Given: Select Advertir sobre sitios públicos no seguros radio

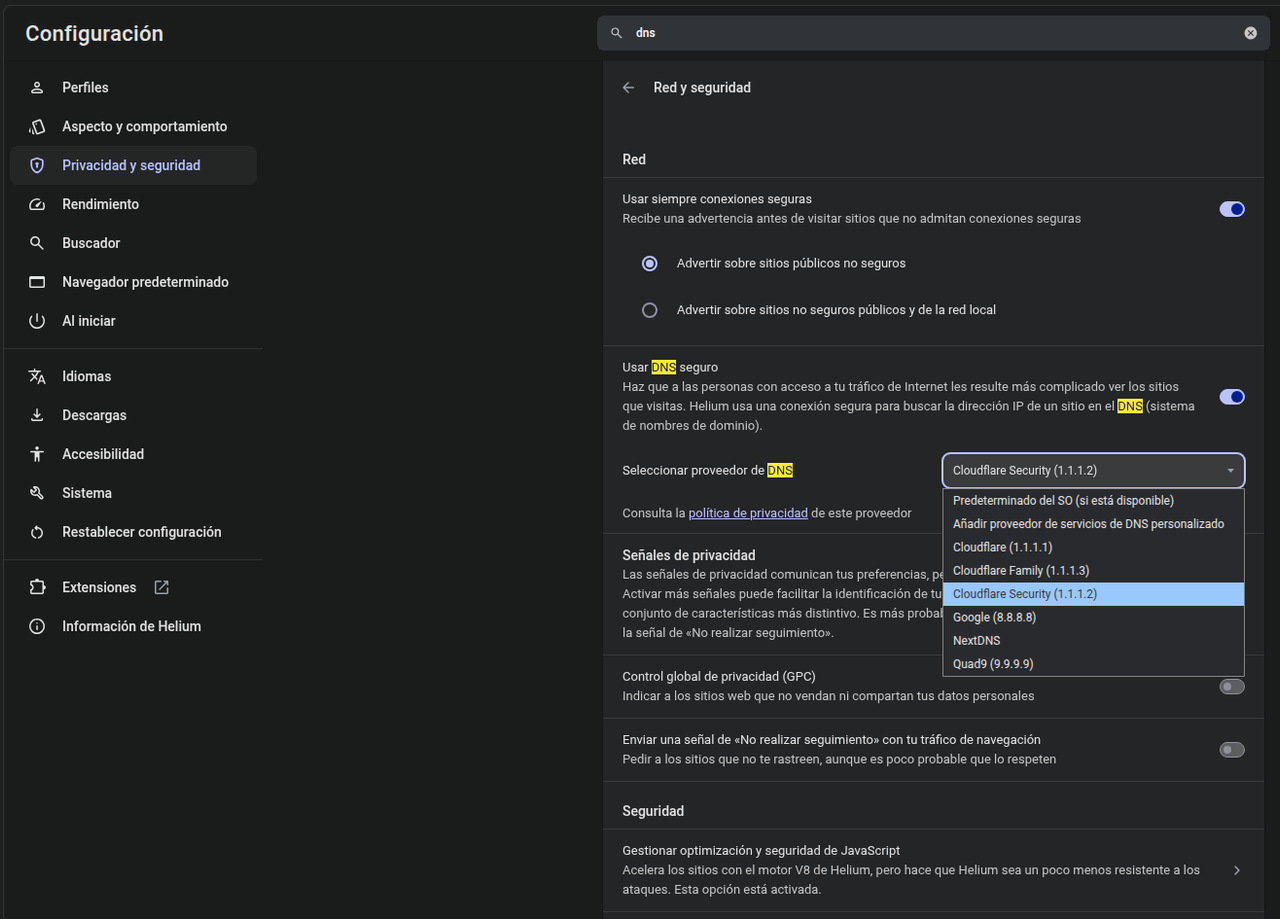Looking at the screenshot, I should pos(650,264).
